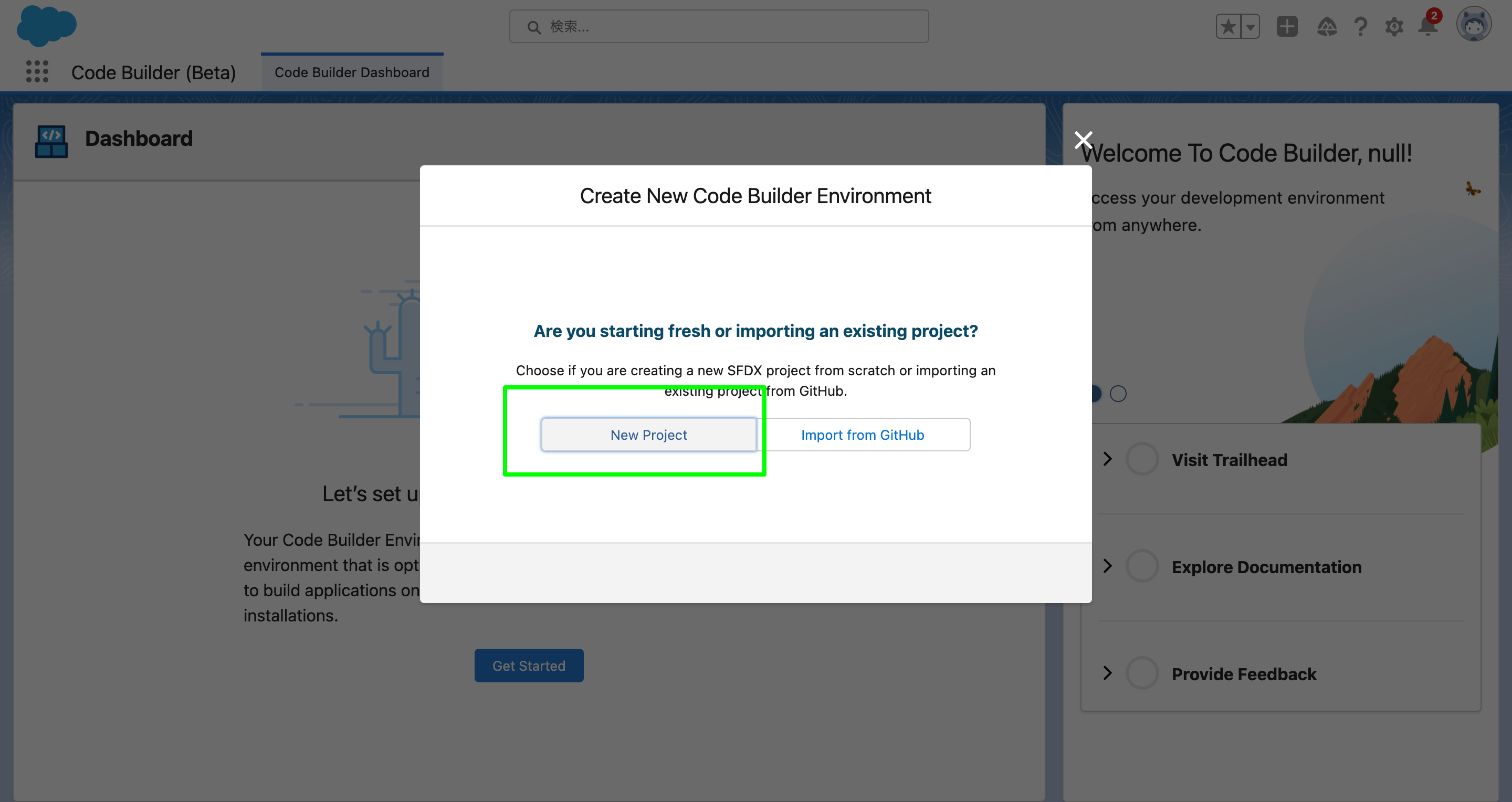Open global actions with the plus icon

[x=1287, y=26]
